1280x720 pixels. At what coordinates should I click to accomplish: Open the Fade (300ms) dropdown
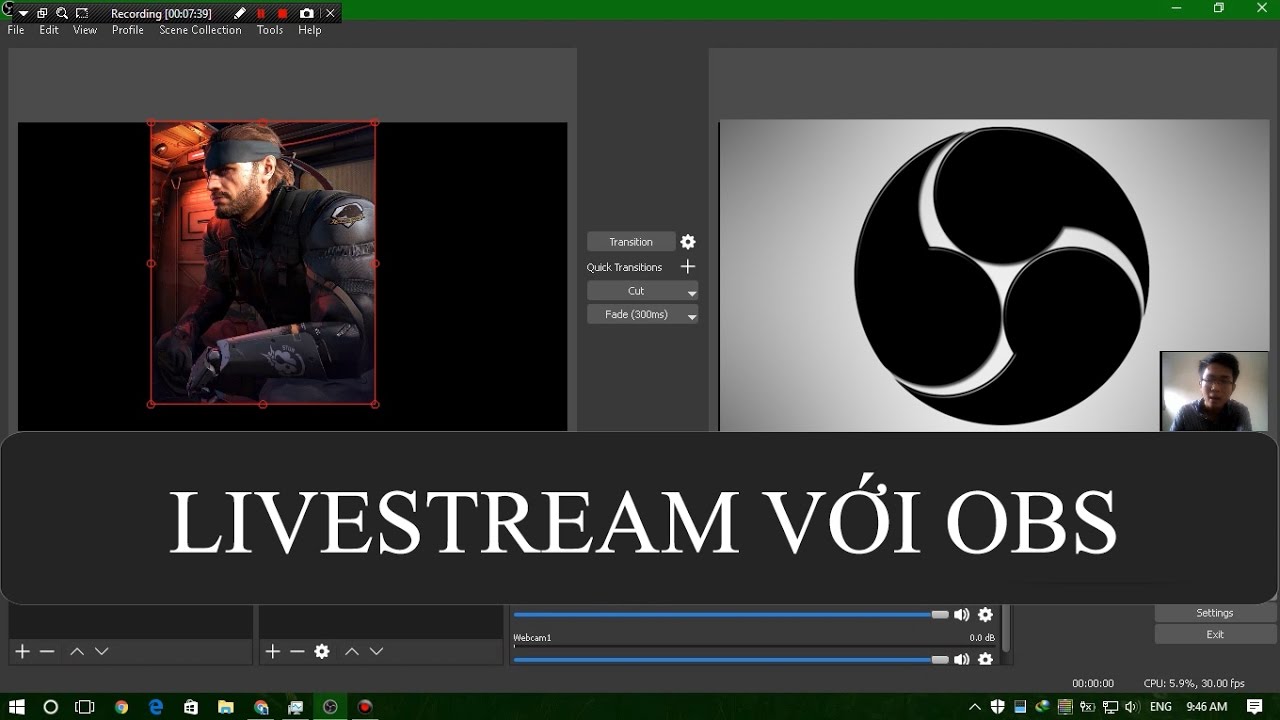coord(691,314)
